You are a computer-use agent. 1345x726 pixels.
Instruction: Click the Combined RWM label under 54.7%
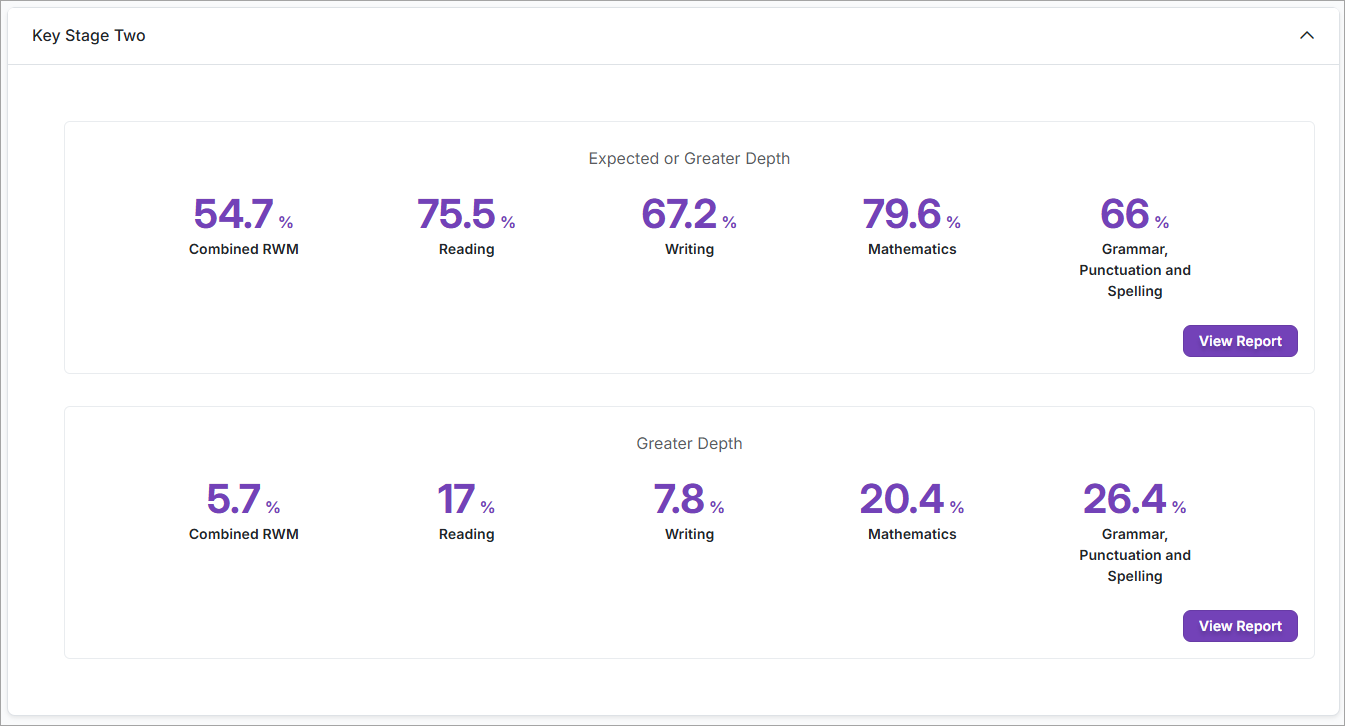pyautogui.click(x=243, y=249)
